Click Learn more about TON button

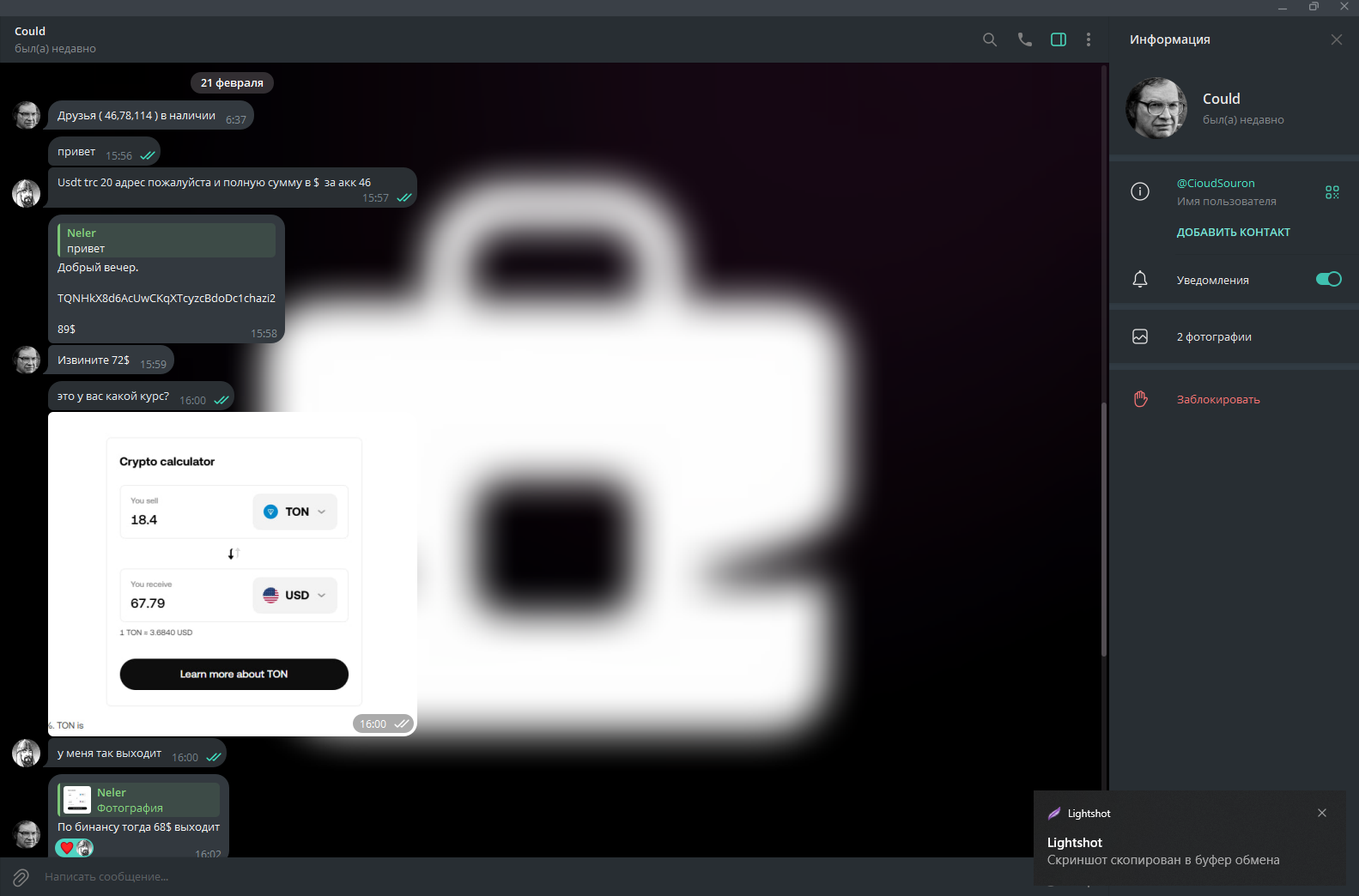234,674
